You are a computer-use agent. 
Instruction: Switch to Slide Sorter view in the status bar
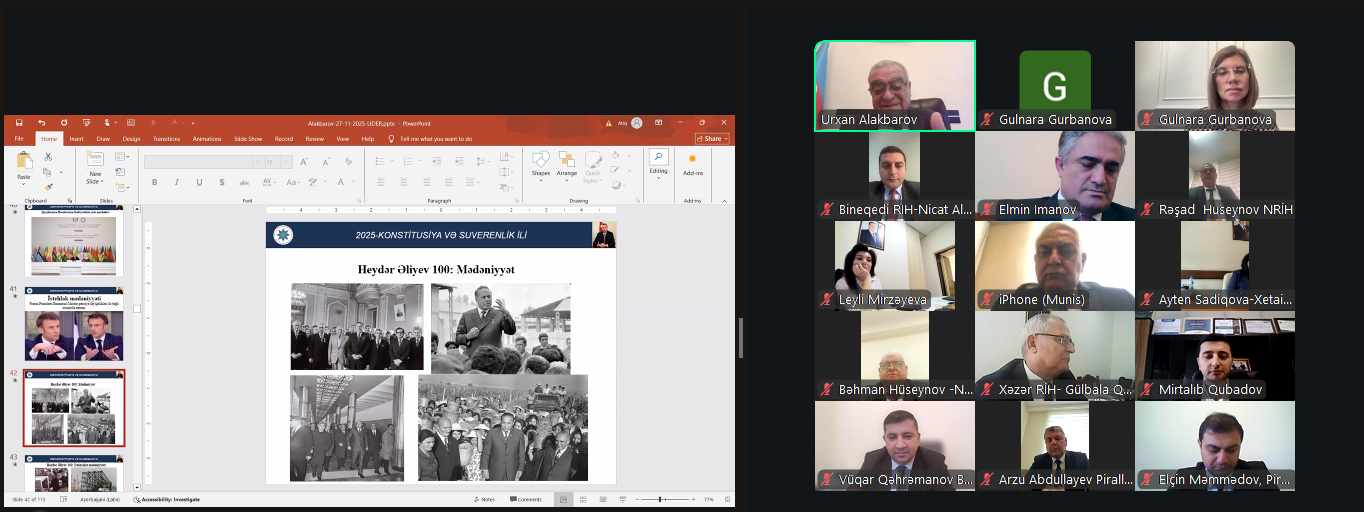[582, 499]
